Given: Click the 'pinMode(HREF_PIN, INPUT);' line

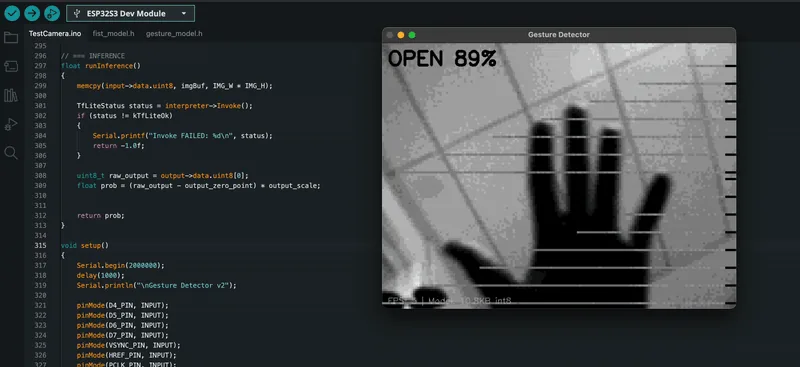Looking at the screenshot, I should point(127,355).
